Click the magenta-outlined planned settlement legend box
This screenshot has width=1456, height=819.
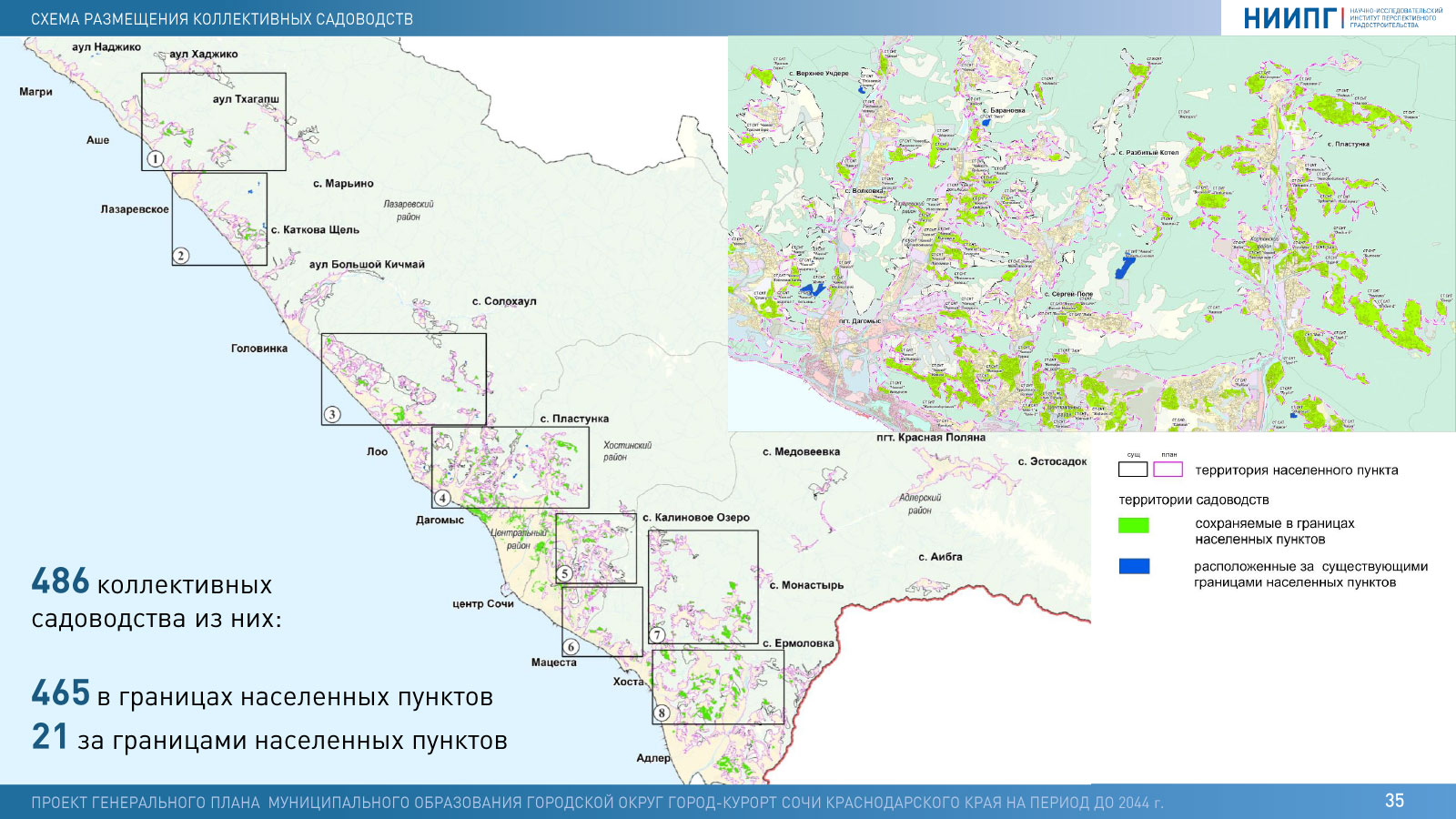coord(1168,470)
